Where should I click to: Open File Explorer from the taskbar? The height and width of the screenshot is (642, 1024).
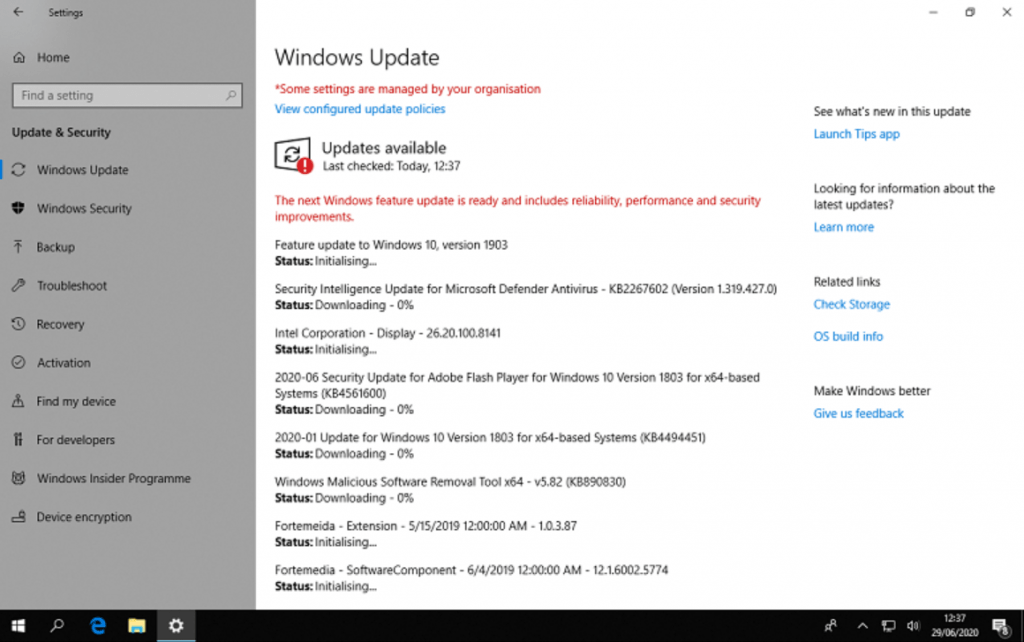pyautogui.click(x=136, y=626)
